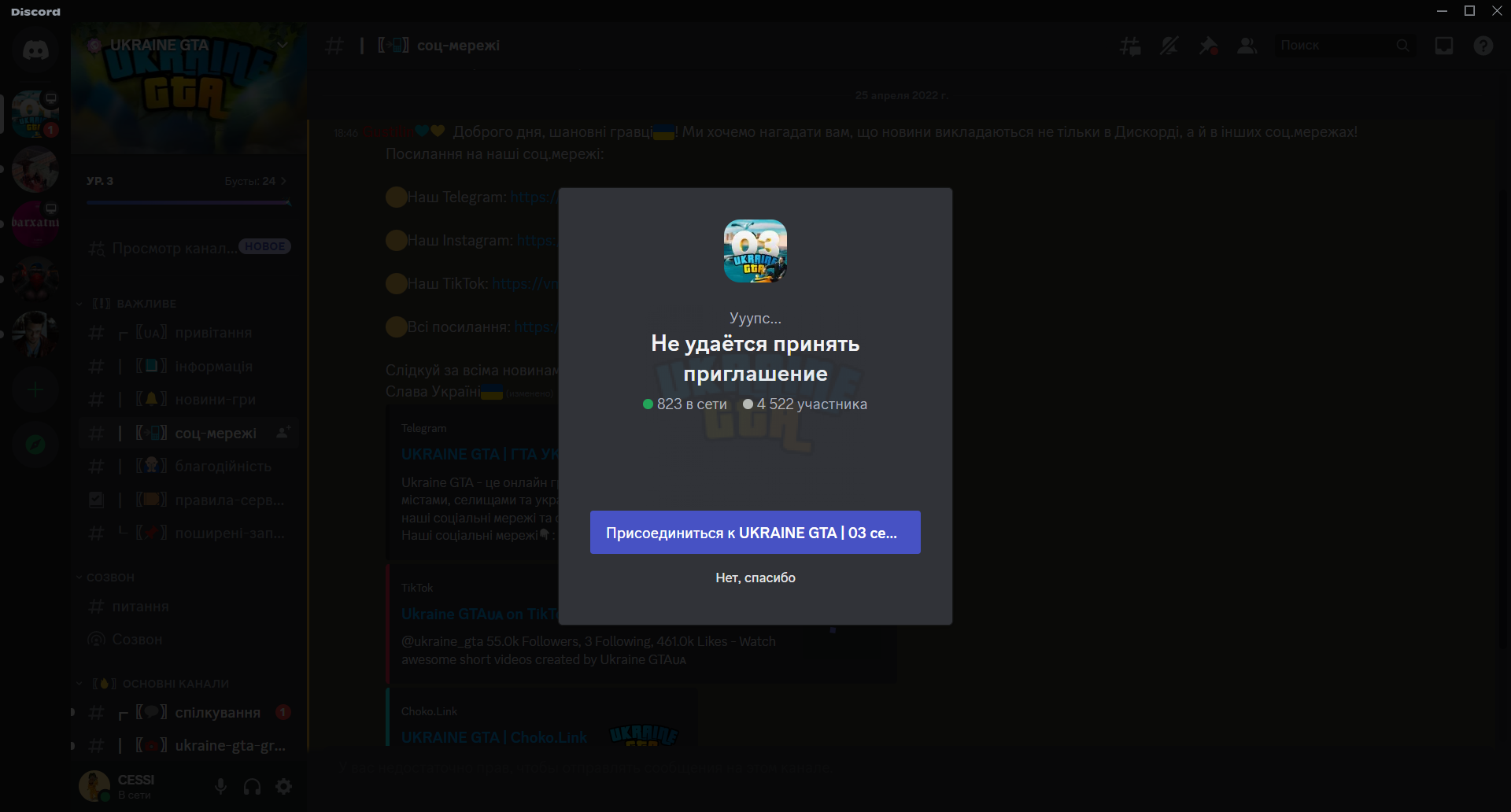Click Нет, спасибо to dismiss invite

click(x=755, y=578)
